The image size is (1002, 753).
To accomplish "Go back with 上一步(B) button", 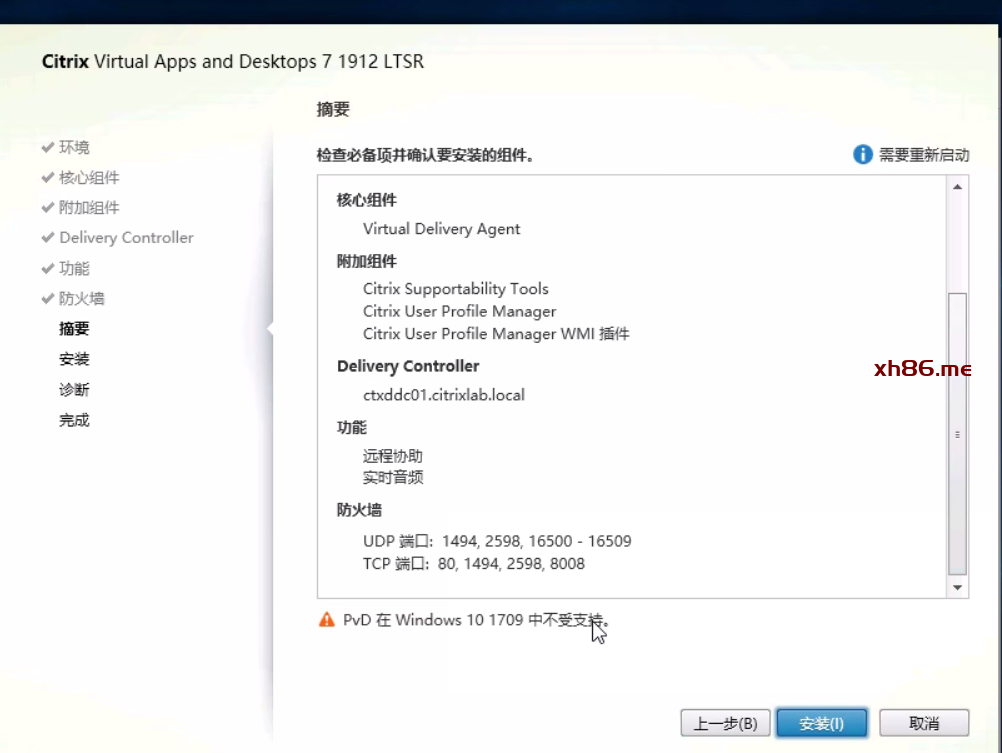I will click(x=725, y=723).
